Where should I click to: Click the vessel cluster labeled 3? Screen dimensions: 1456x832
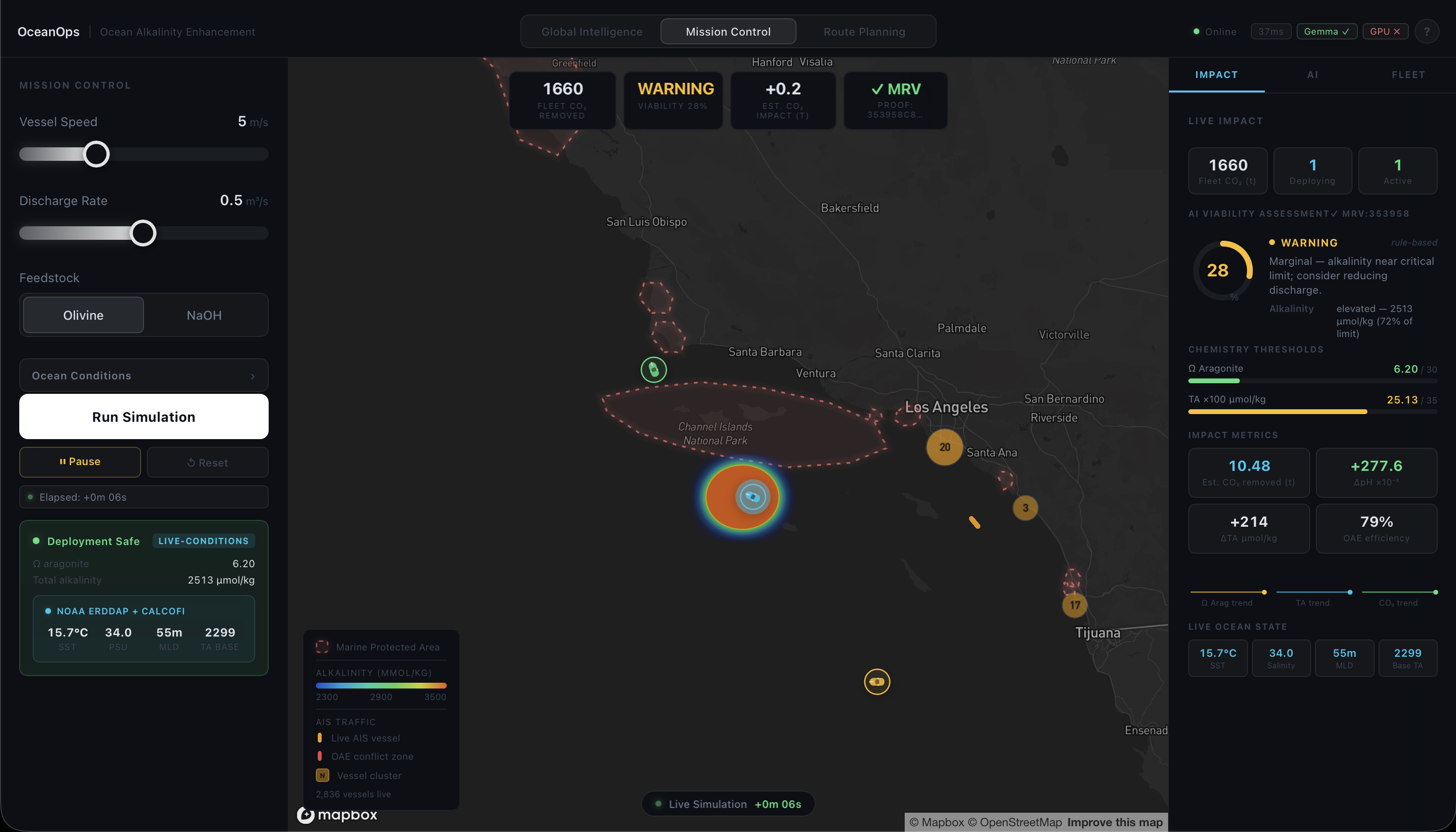tap(1025, 507)
